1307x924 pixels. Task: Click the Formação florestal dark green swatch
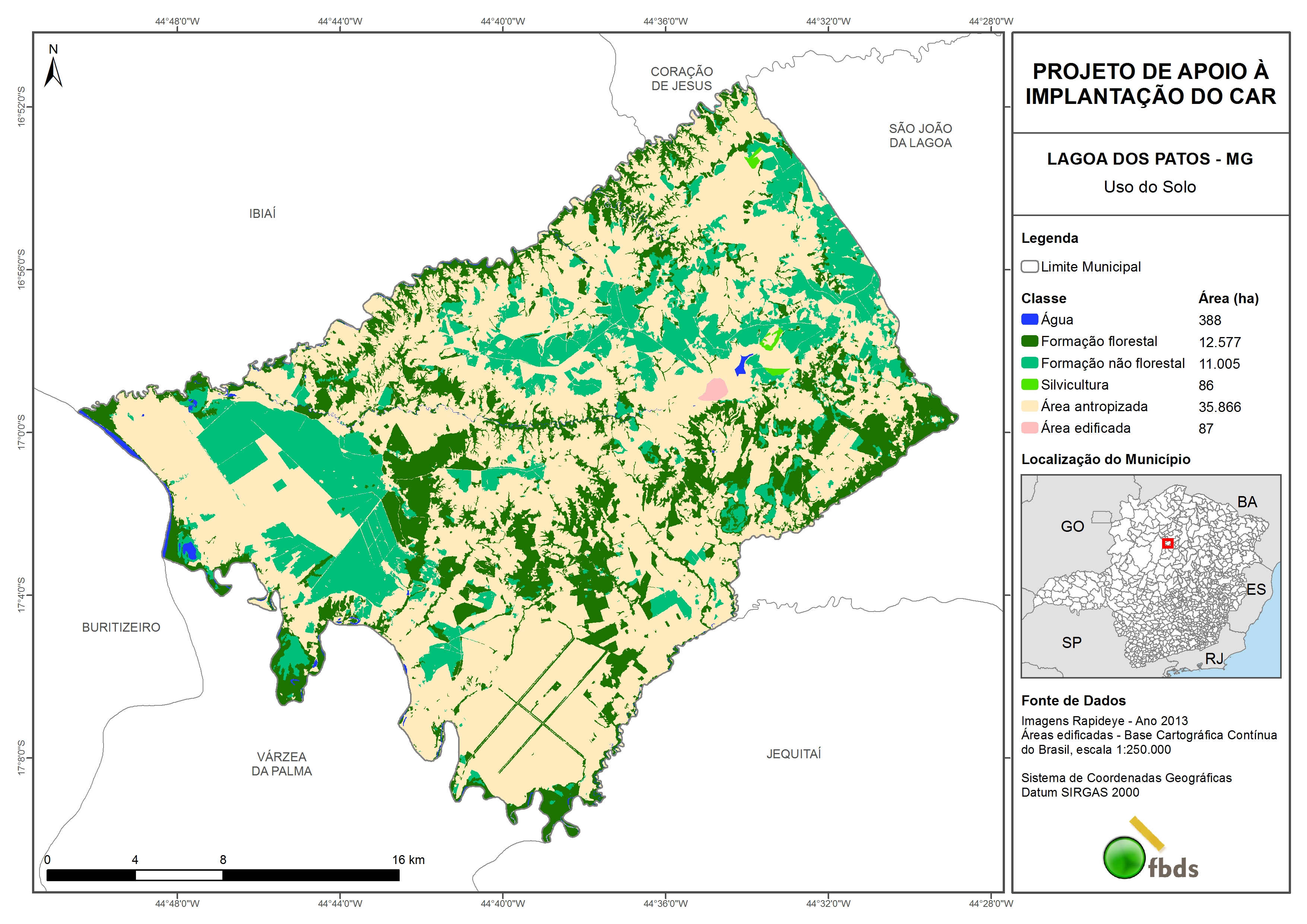[x=1029, y=341]
